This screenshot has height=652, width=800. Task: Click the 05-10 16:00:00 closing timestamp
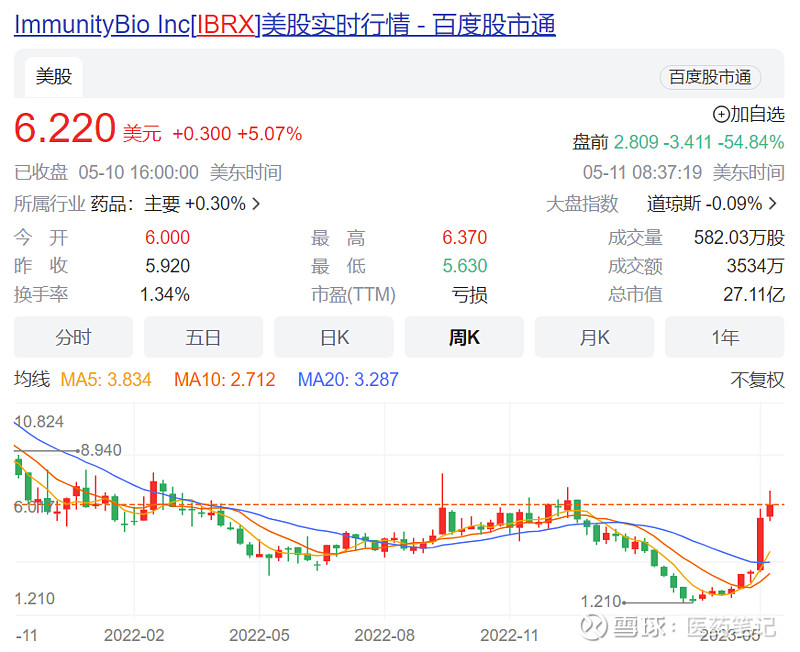pyautogui.click(x=138, y=172)
